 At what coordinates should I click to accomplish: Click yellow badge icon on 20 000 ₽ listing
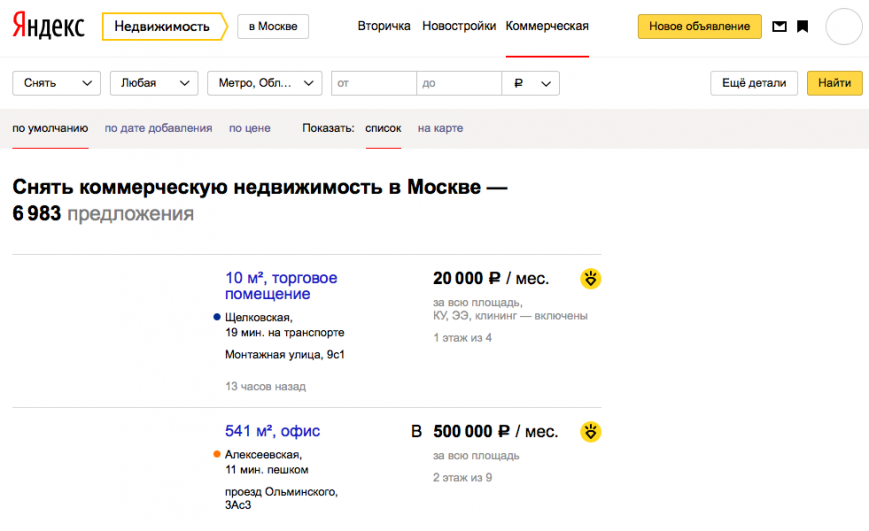[591, 278]
